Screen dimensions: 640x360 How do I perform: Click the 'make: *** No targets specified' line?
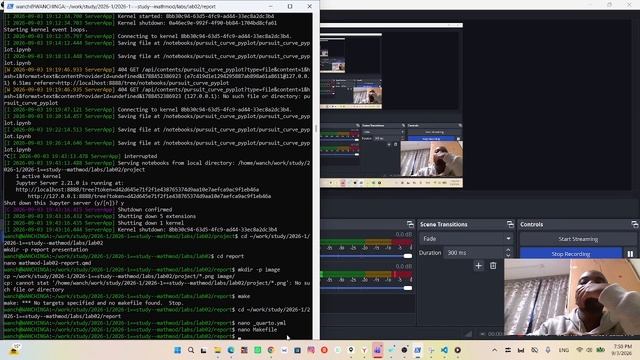[93, 303]
